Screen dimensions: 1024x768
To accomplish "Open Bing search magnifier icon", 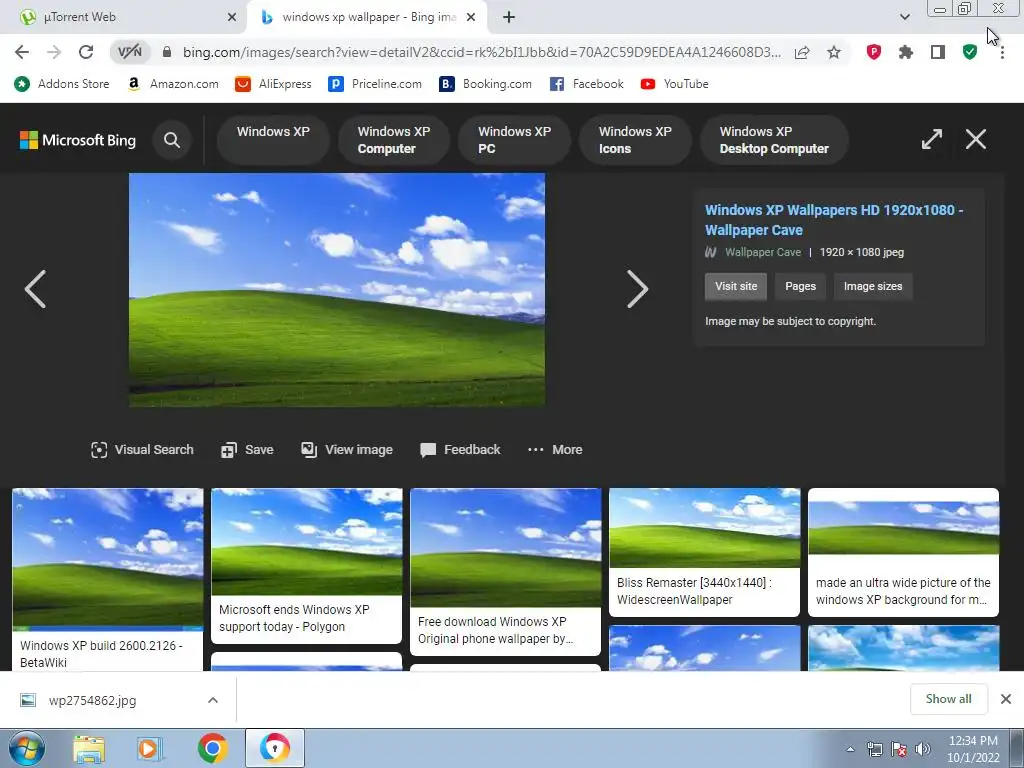I will 172,140.
